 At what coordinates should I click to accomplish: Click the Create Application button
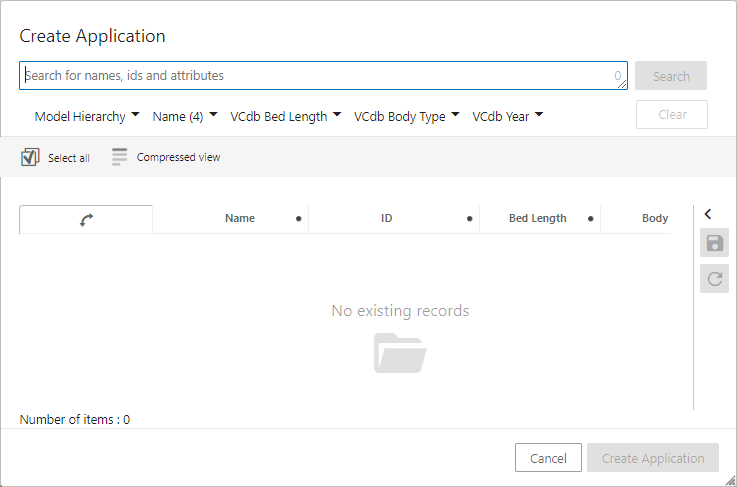[653, 458]
